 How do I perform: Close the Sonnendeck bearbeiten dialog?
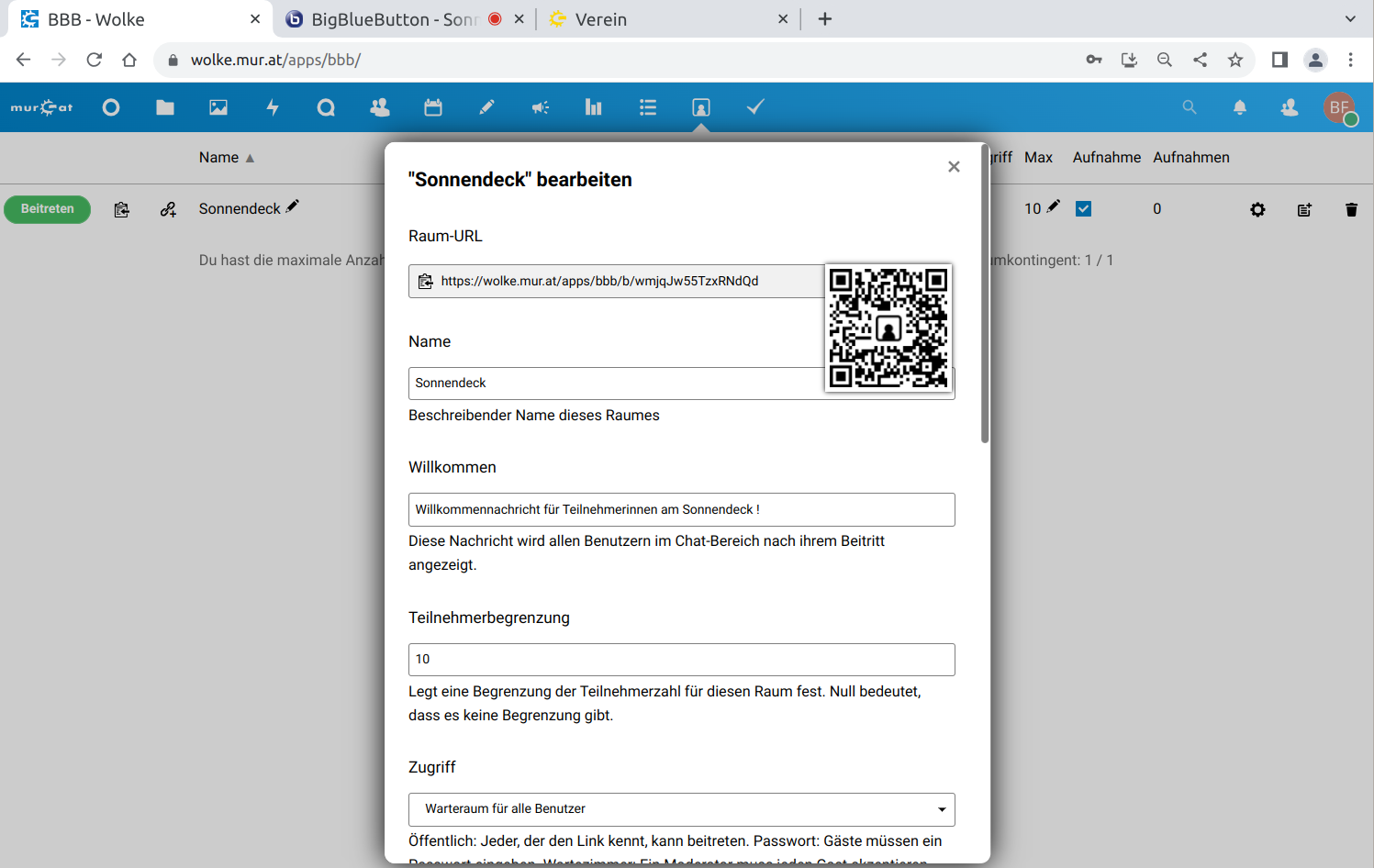pos(954,166)
